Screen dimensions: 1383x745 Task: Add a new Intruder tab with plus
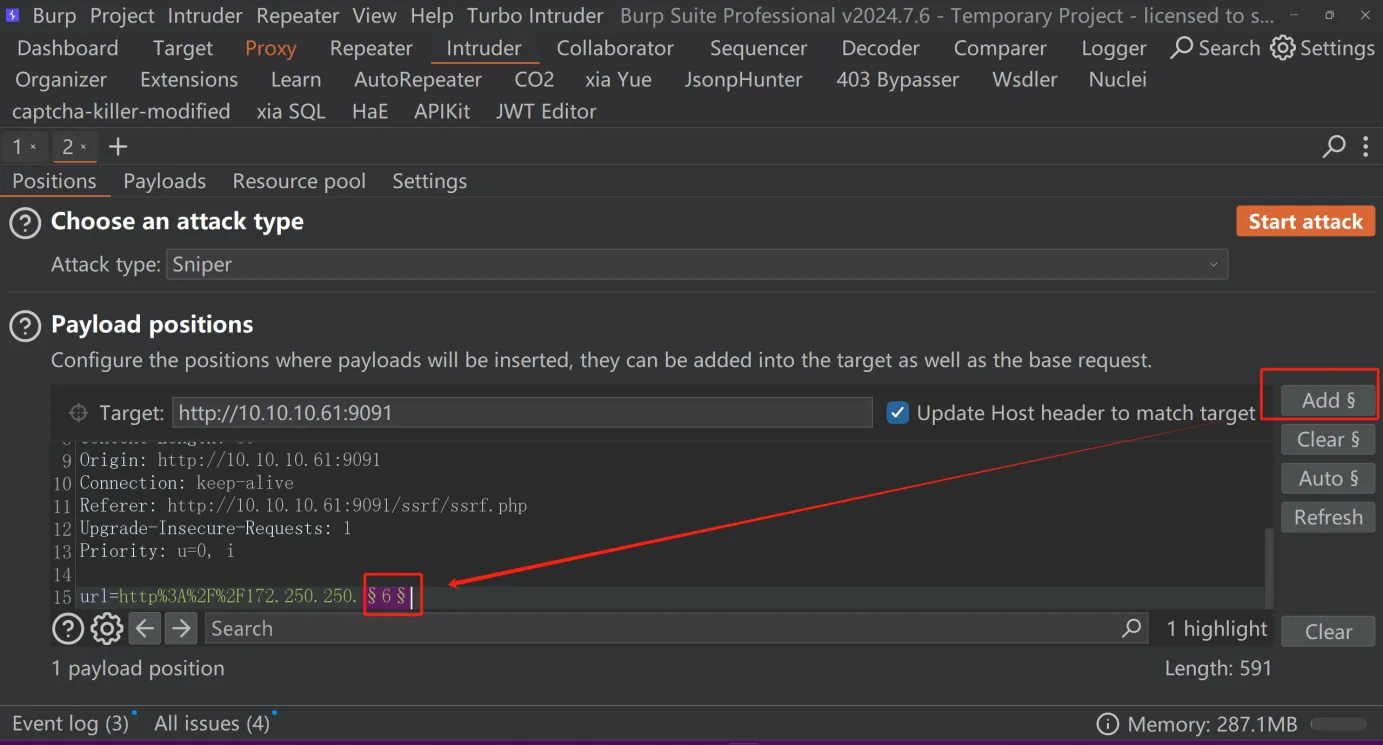[118, 147]
